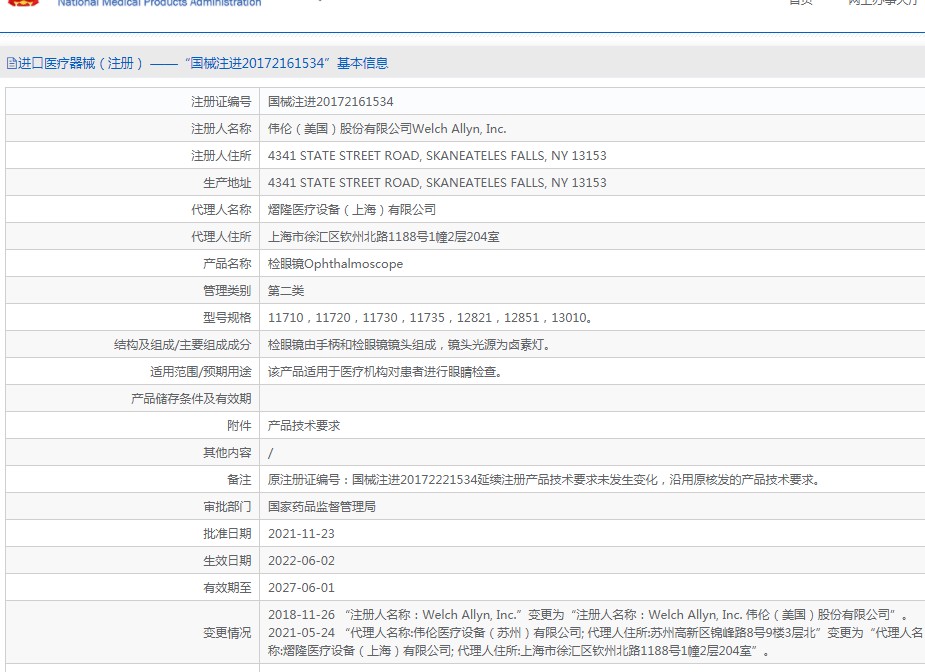The width and height of the screenshot is (925, 672).
Task: Select approval date 2021-11-23
Action: tap(301, 534)
